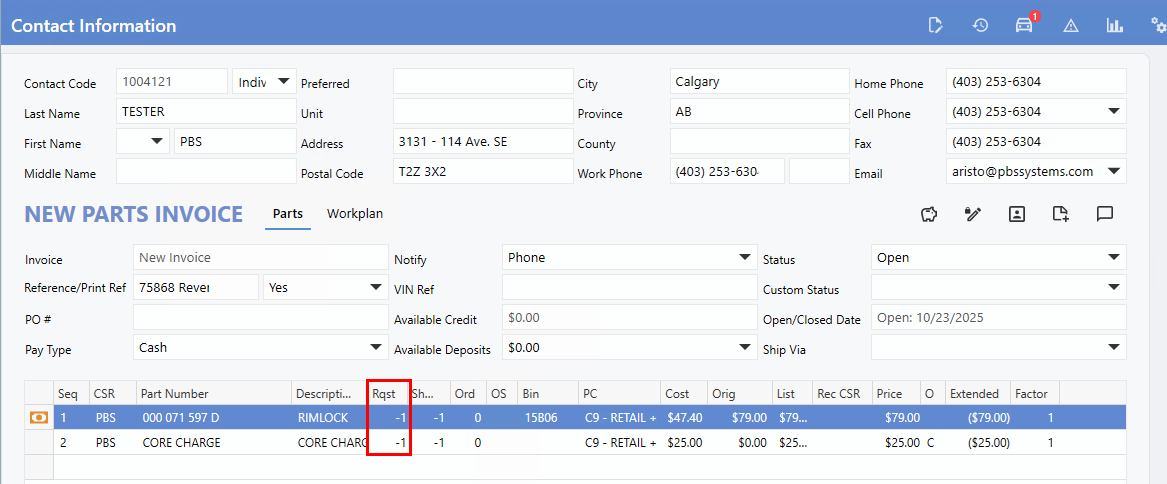Click the edit document icon in header
This screenshot has height=484, width=1167.
coord(935,25)
